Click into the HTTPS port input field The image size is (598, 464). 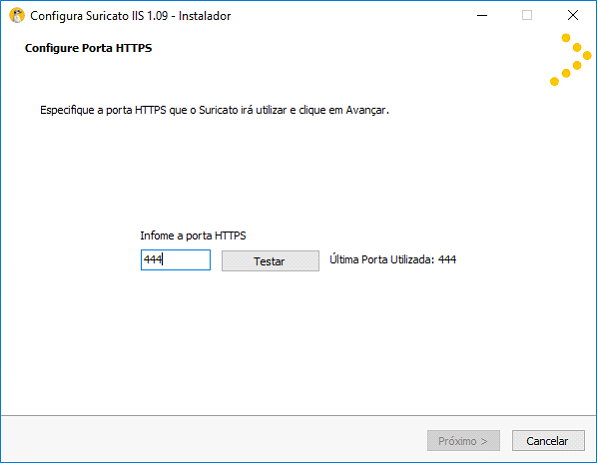click(x=175, y=260)
